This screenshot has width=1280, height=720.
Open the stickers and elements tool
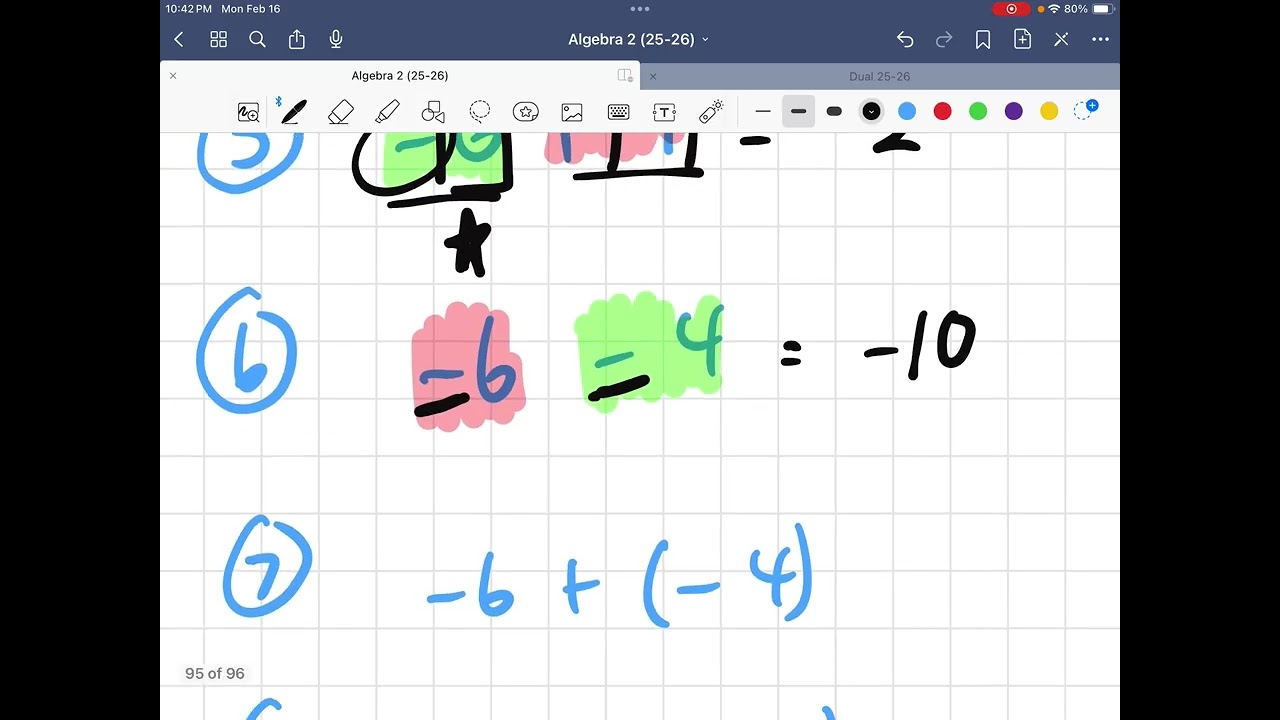point(526,112)
